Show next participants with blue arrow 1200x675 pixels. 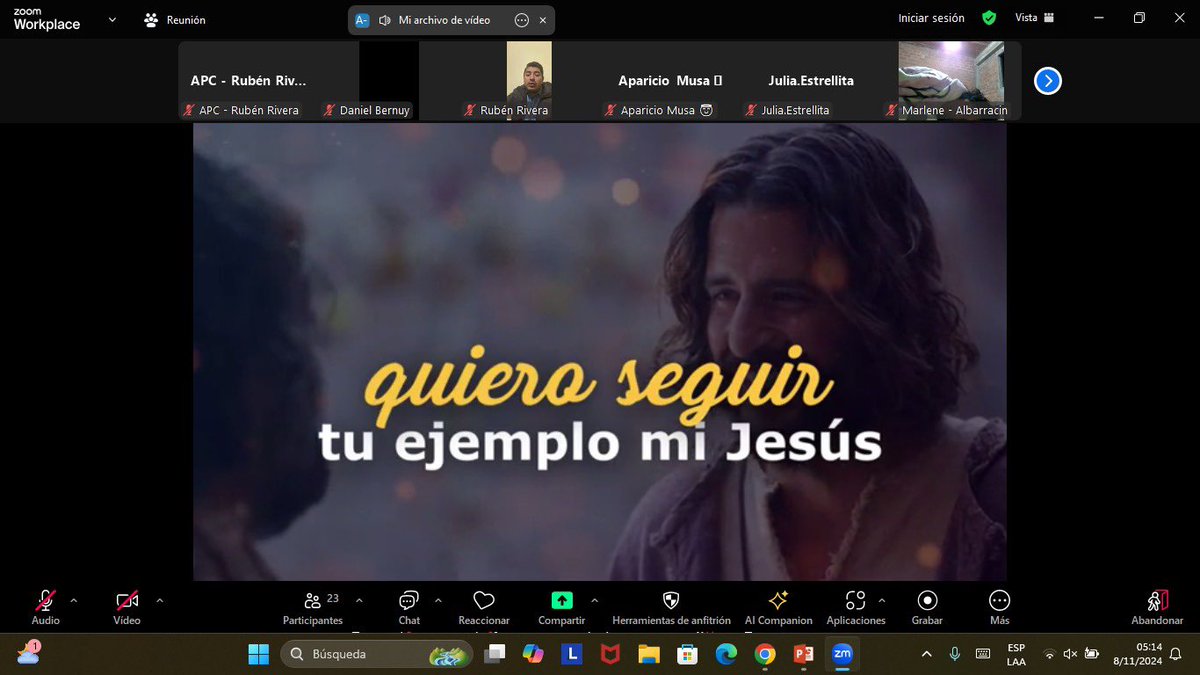(x=1047, y=81)
